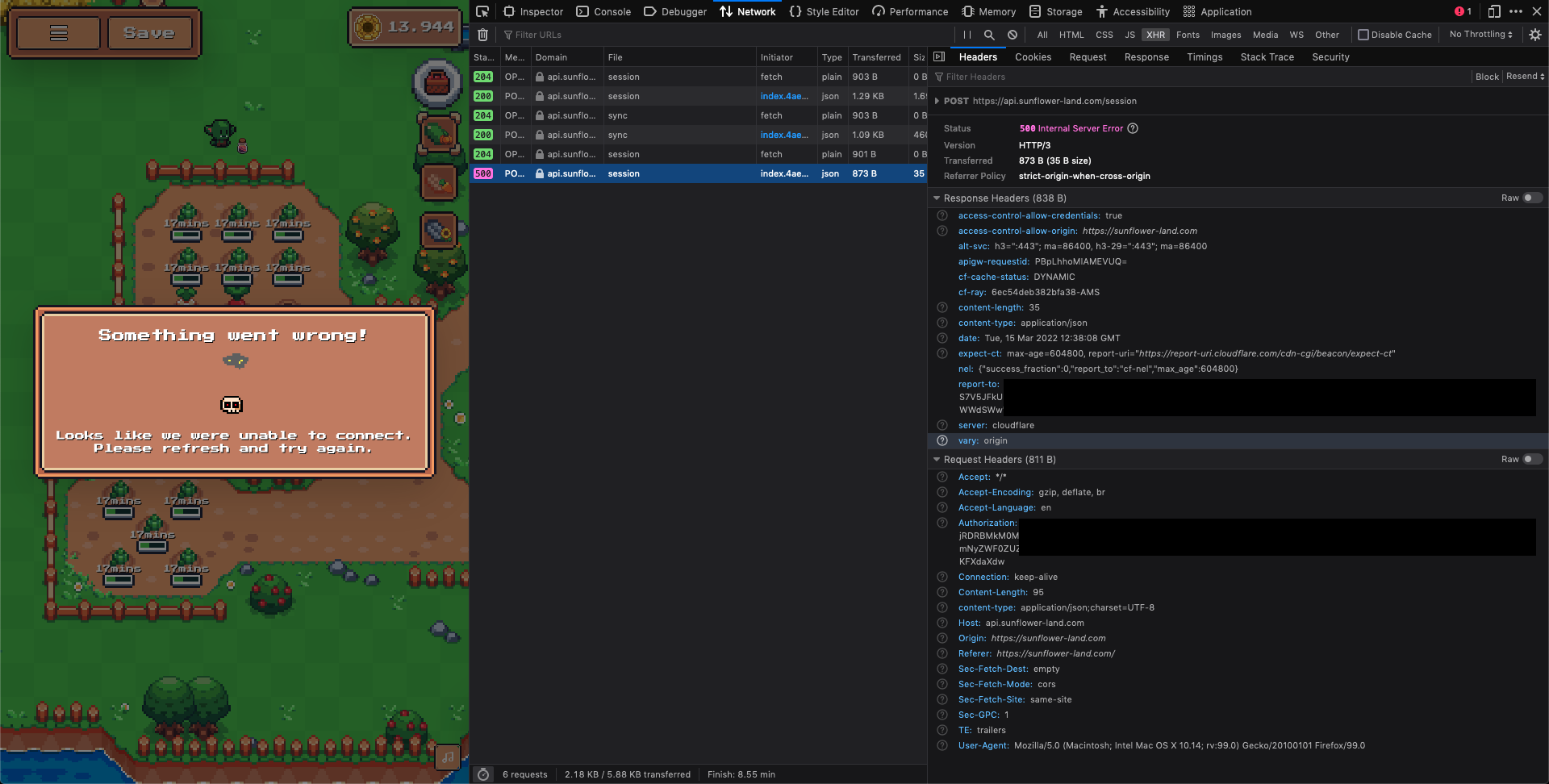The image size is (1549, 784).
Task: Switch to the Style Editor tab
Action: point(824,11)
